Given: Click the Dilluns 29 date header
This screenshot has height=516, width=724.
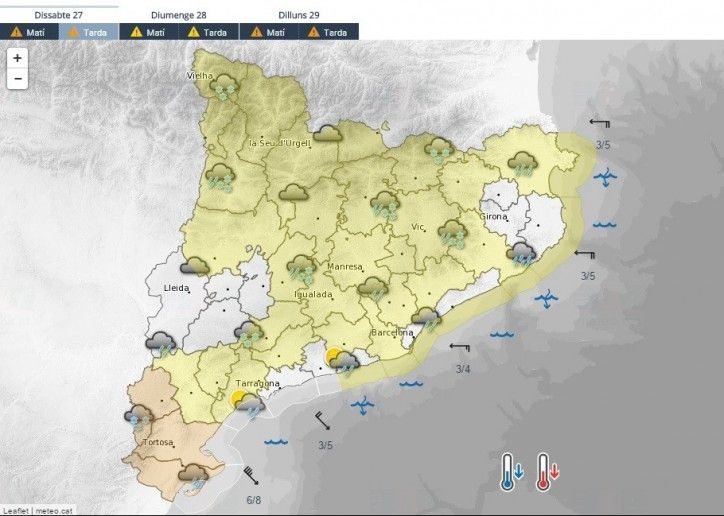Looking at the screenshot, I should tap(299, 15).
